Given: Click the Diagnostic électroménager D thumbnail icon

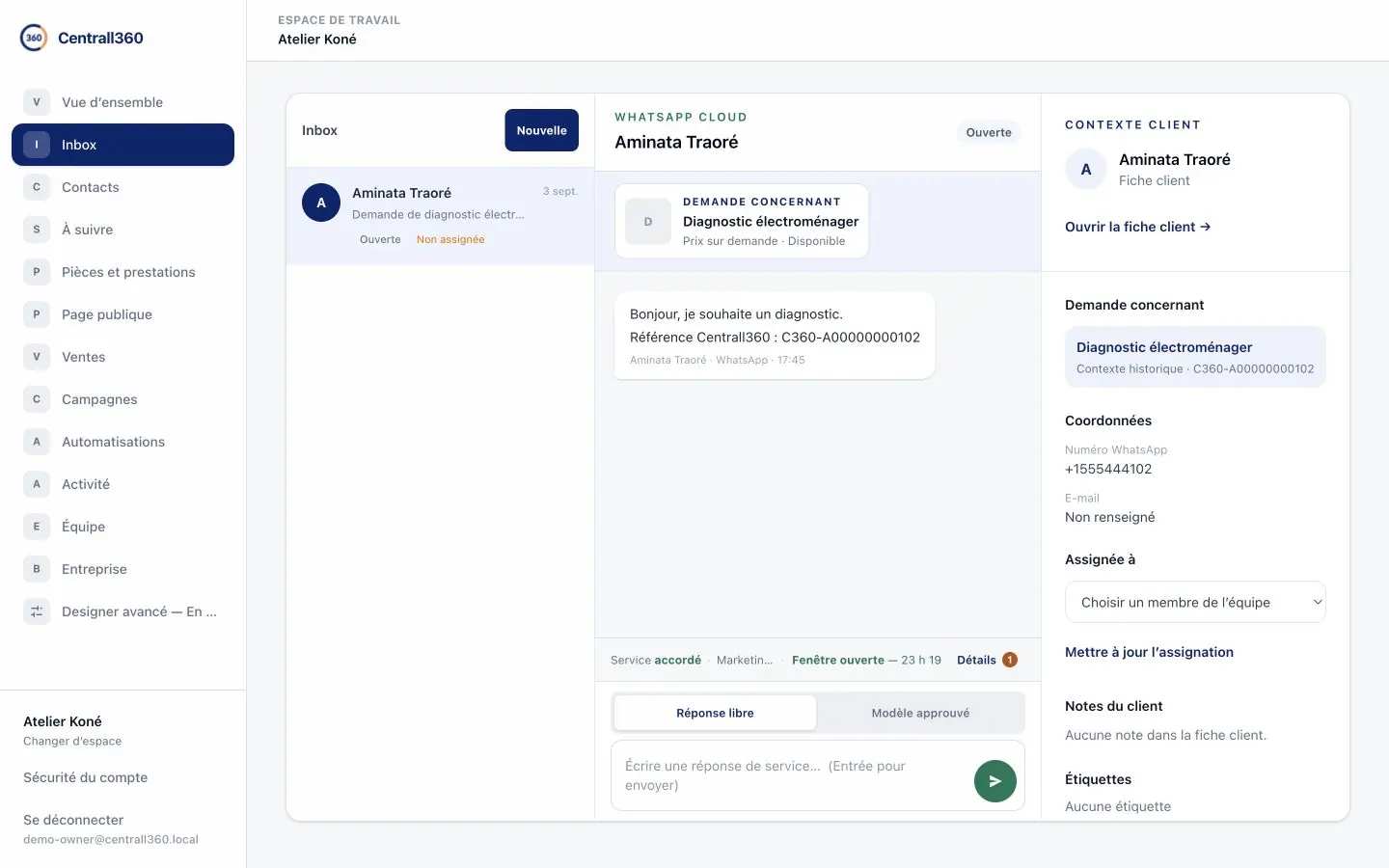Looking at the screenshot, I should coord(648,222).
